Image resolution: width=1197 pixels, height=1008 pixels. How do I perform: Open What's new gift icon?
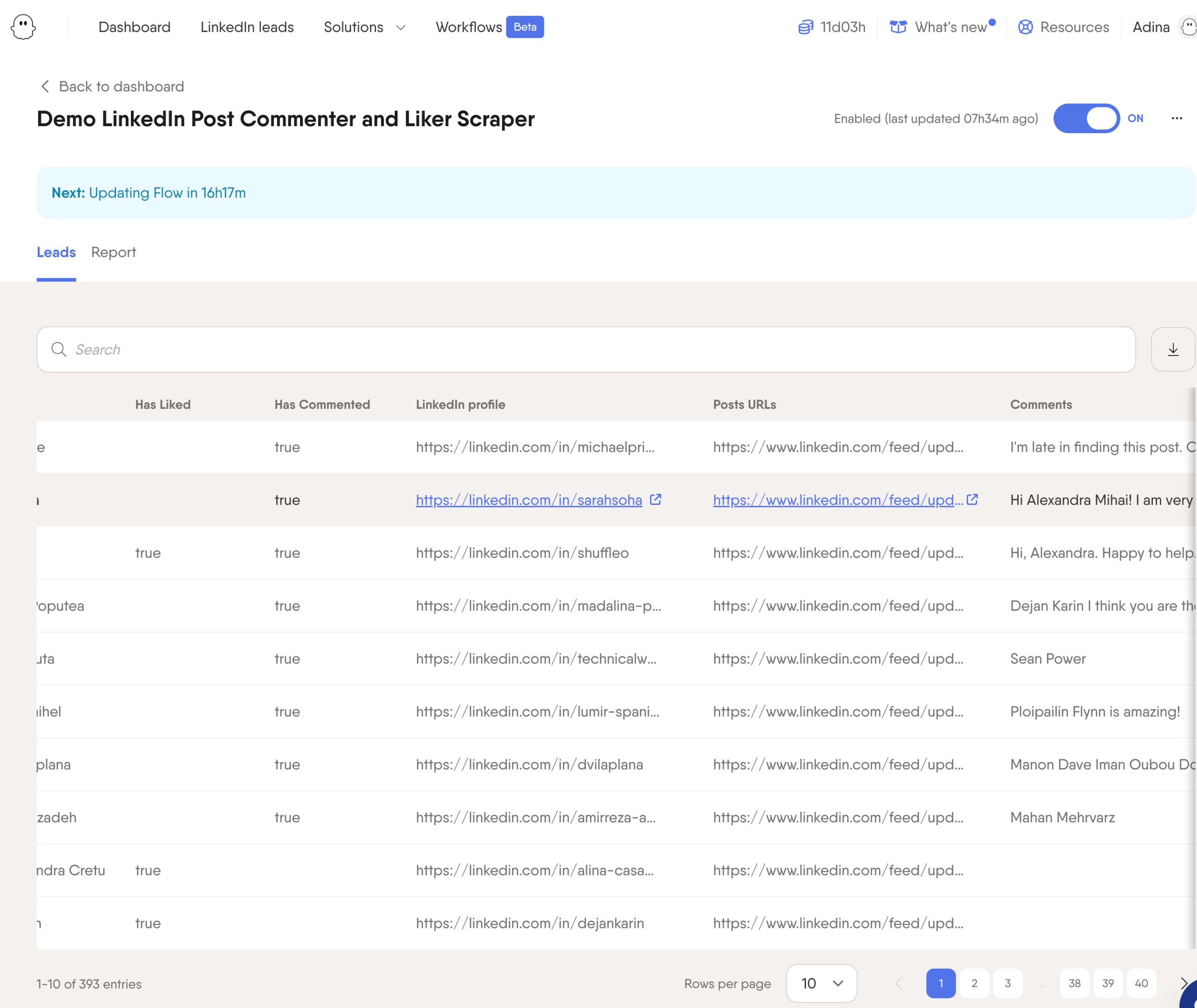(898, 27)
